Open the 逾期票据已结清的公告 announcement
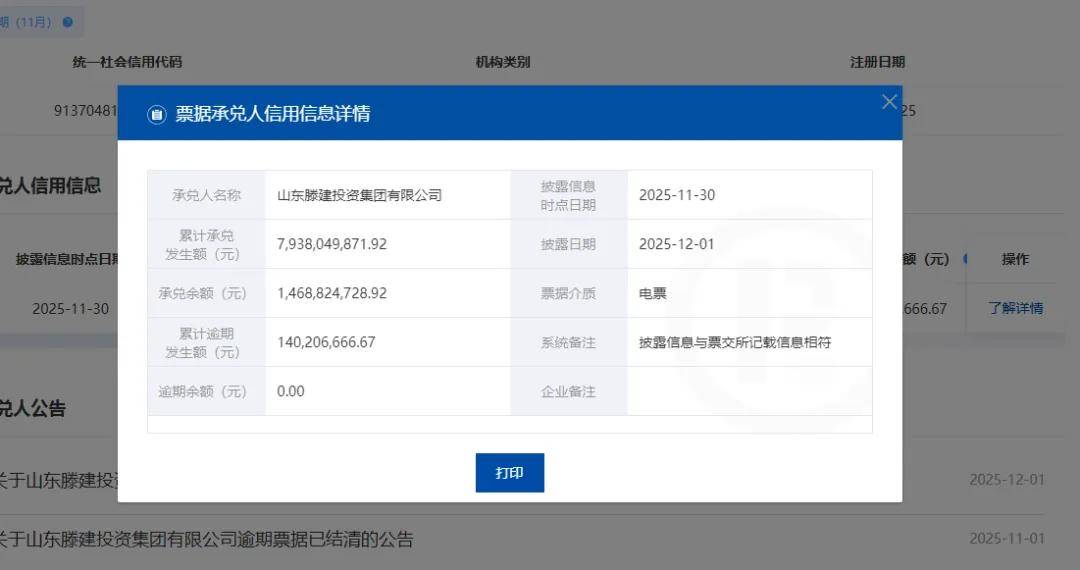The width and height of the screenshot is (1080, 570). pos(206,540)
